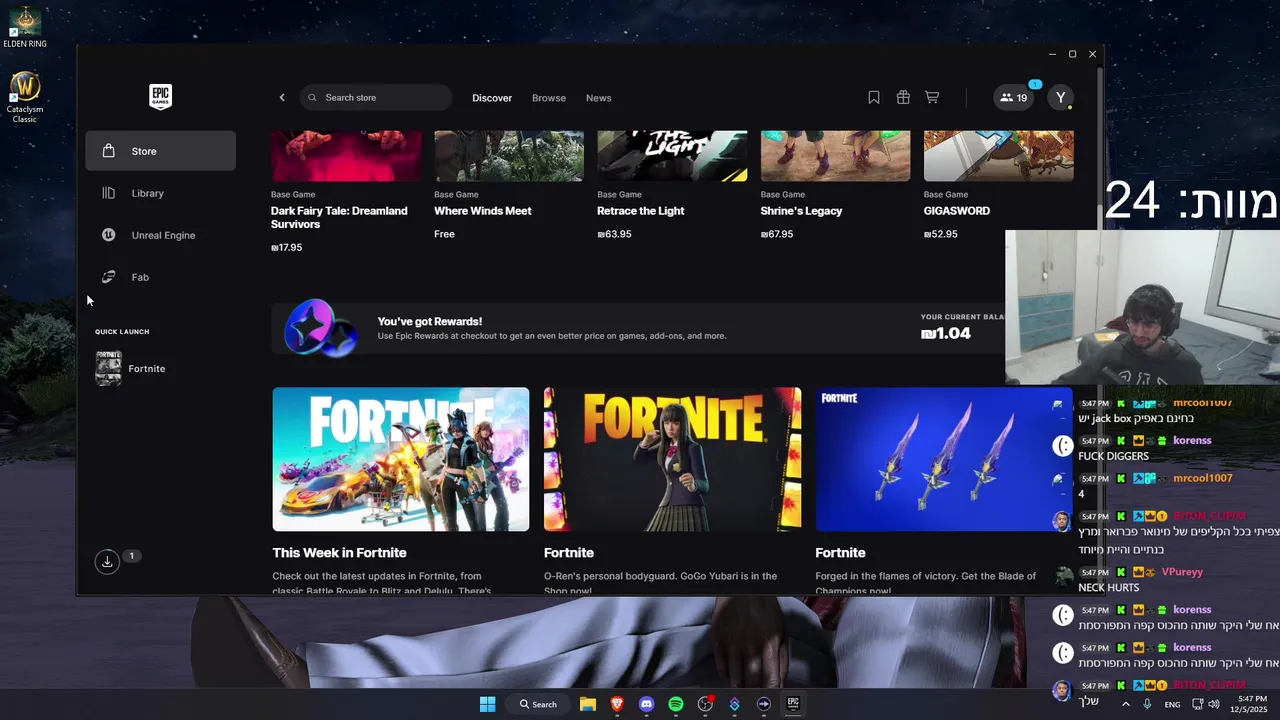Viewport: 1280px width, 720px height.
Task: Go back with the back arrow
Action: (282, 98)
